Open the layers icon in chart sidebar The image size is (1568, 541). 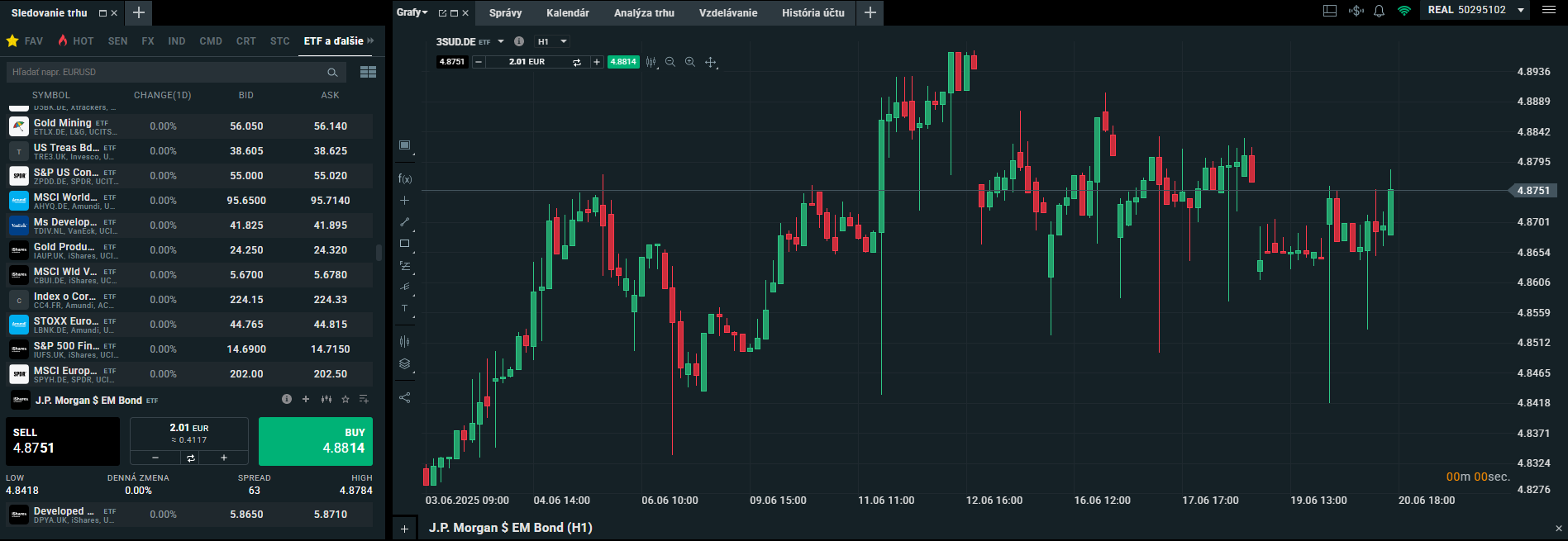tap(404, 363)
